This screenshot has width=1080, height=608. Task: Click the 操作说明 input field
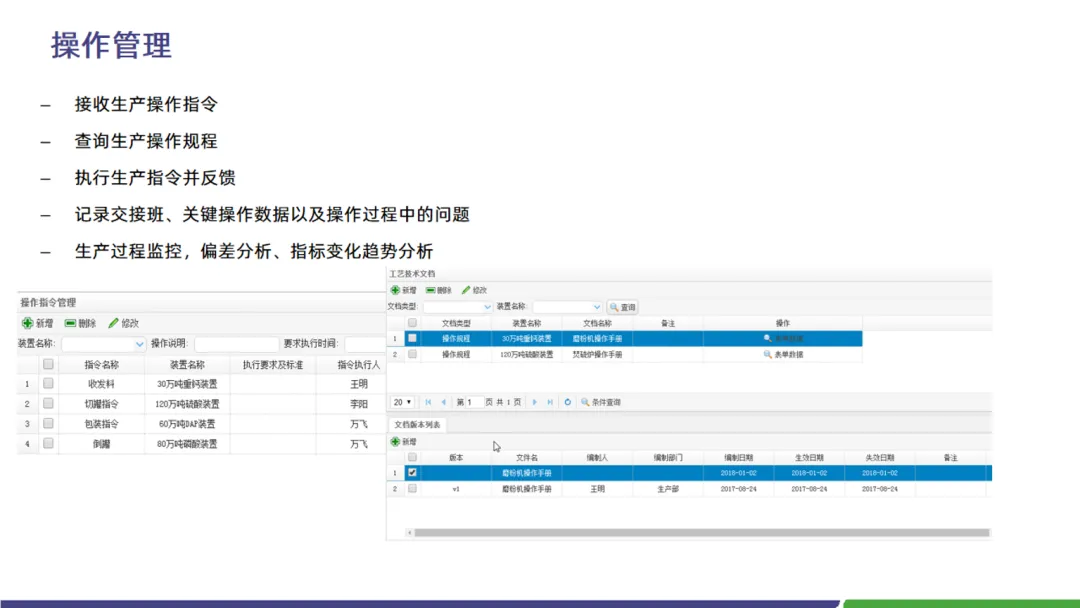(236, 344)
